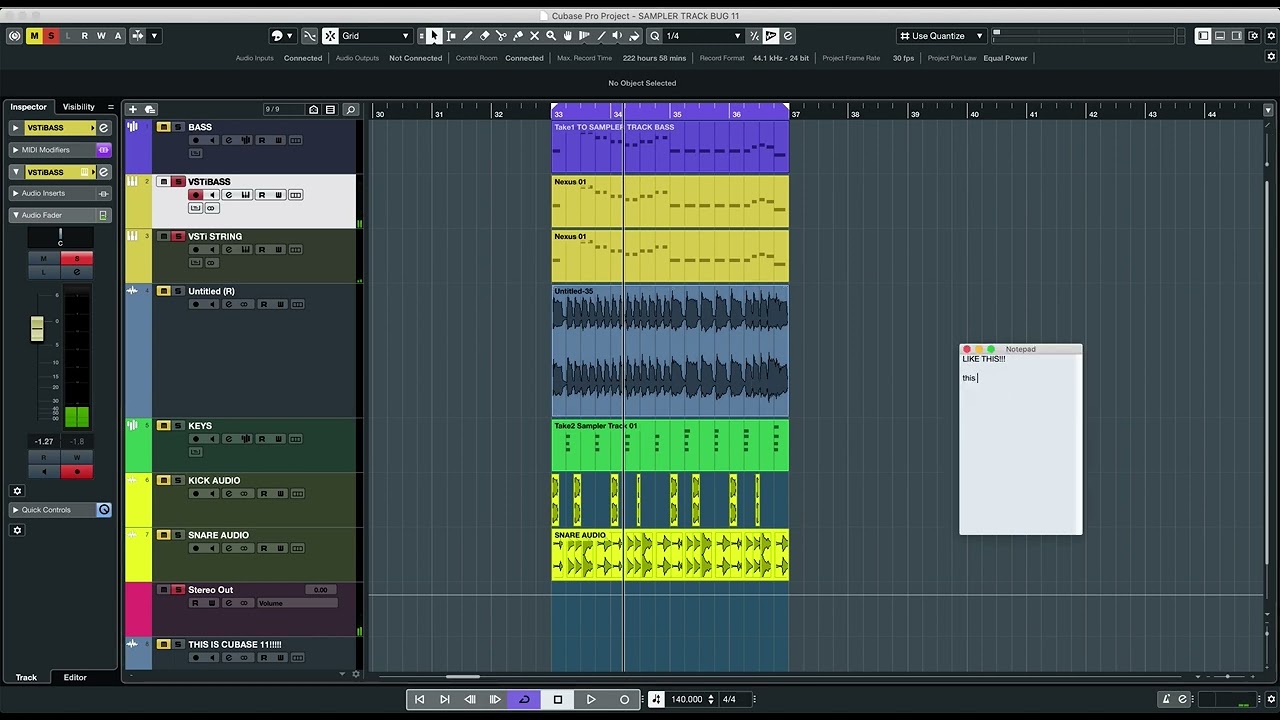Unsolo the VSTi STRING track

(178, 237)
